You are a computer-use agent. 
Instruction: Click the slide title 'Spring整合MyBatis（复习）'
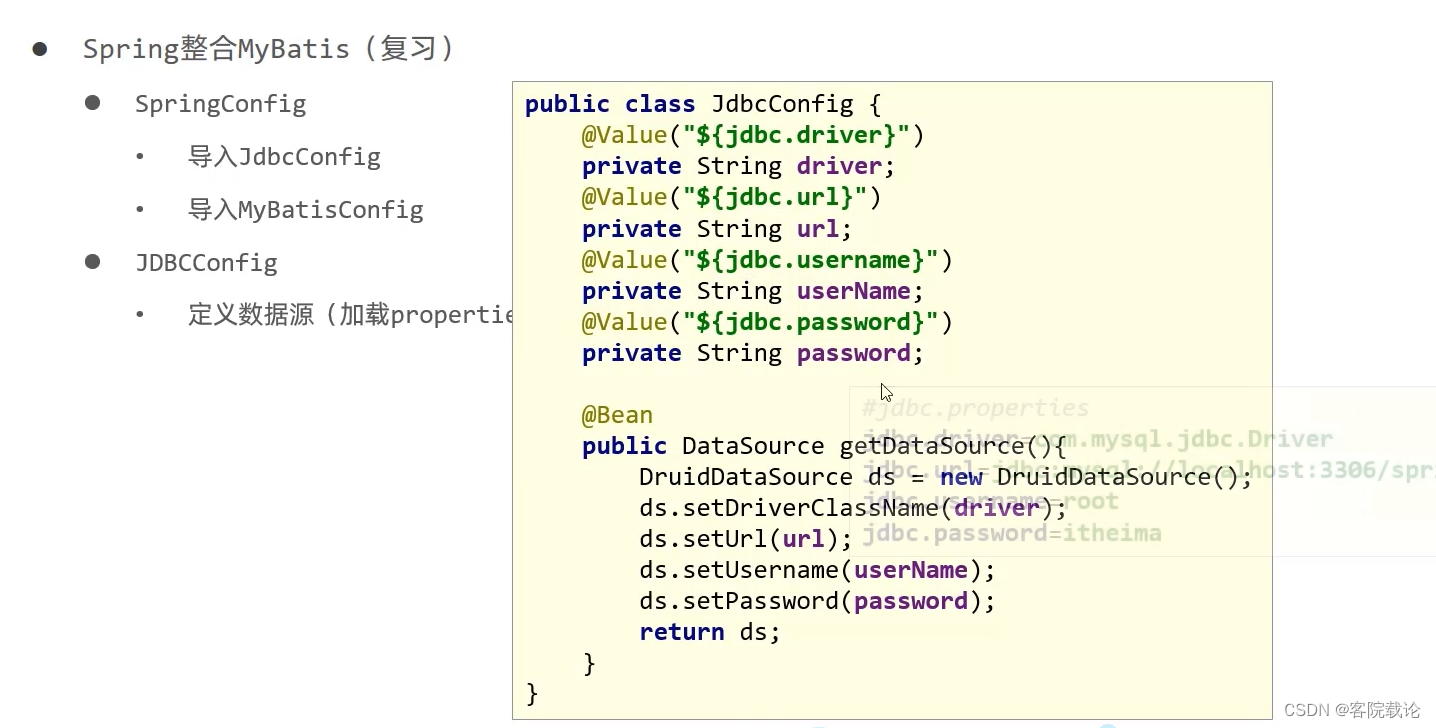click(x=269, y=49)
